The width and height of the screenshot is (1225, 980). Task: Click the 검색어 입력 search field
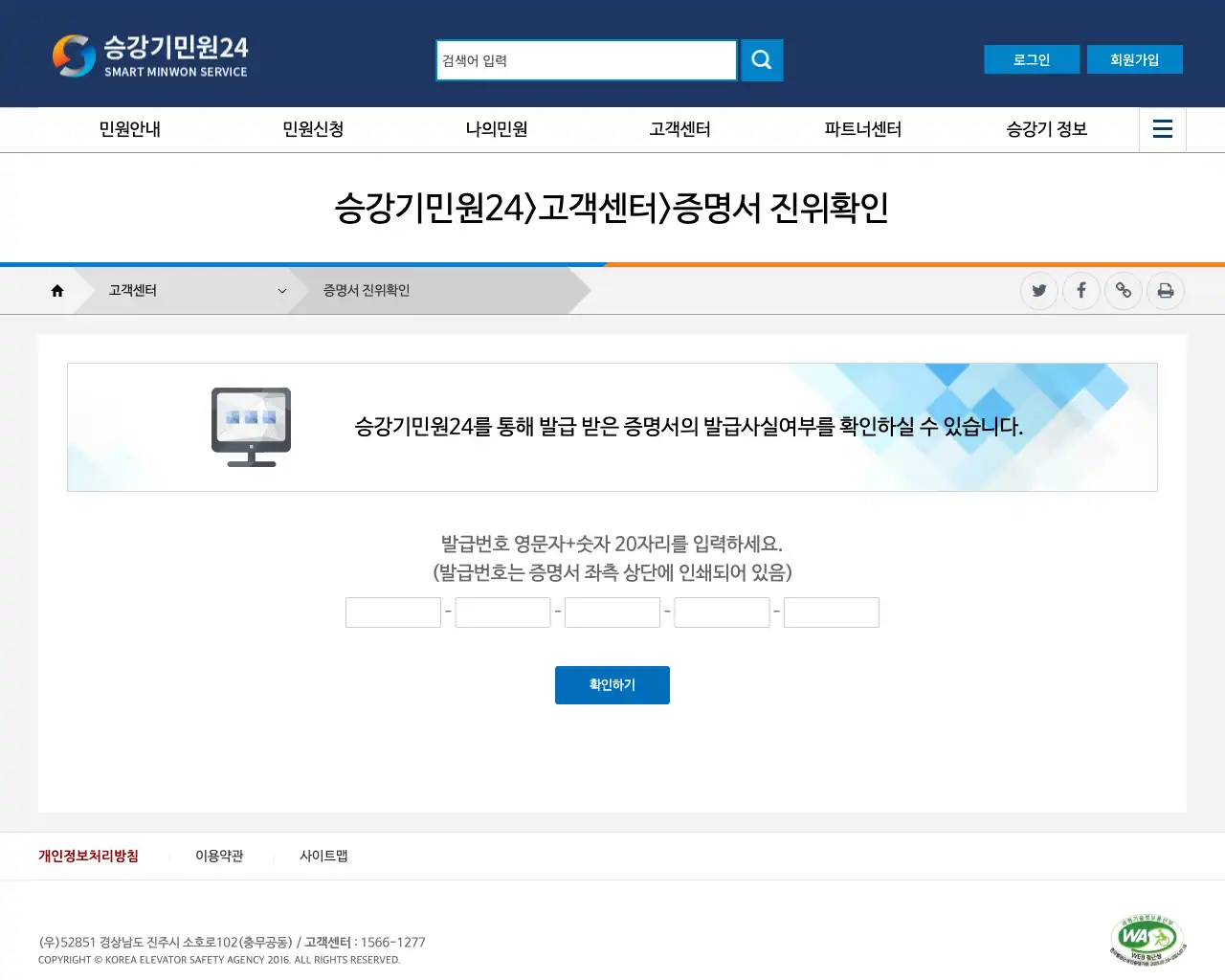[x=587, y=60]
